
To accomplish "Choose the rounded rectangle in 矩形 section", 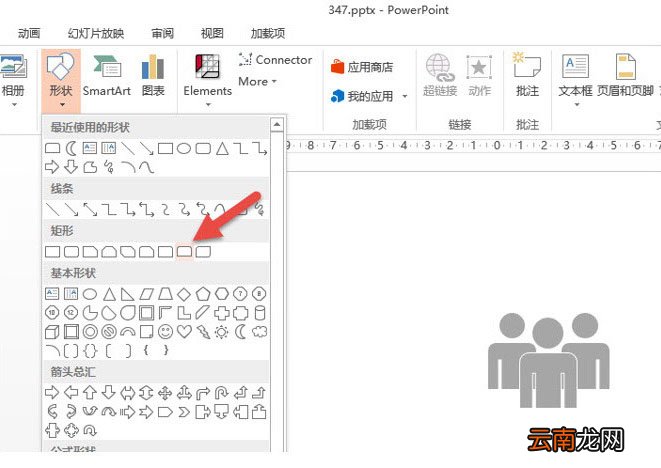I will tap(71, 252).
